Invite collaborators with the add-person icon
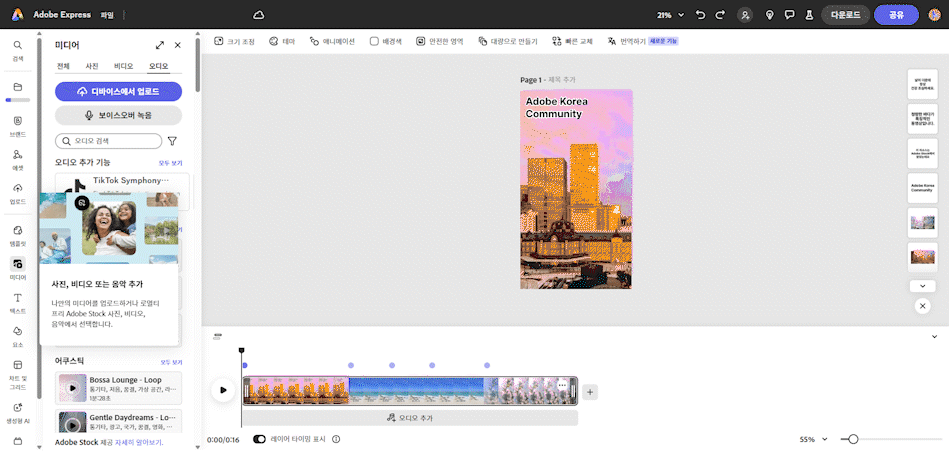 [x=746, y=15]
